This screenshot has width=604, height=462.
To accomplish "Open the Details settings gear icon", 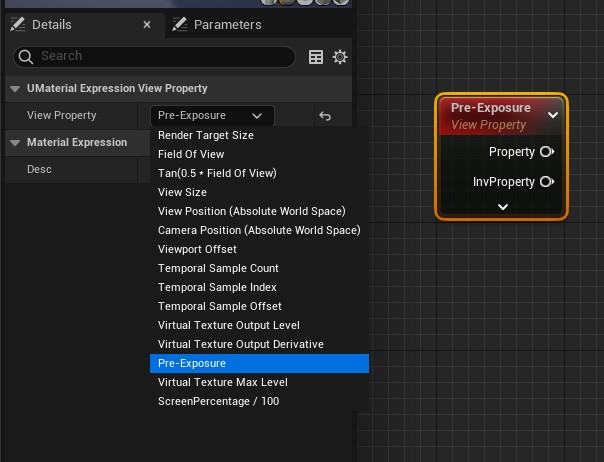I will point(340,57).
